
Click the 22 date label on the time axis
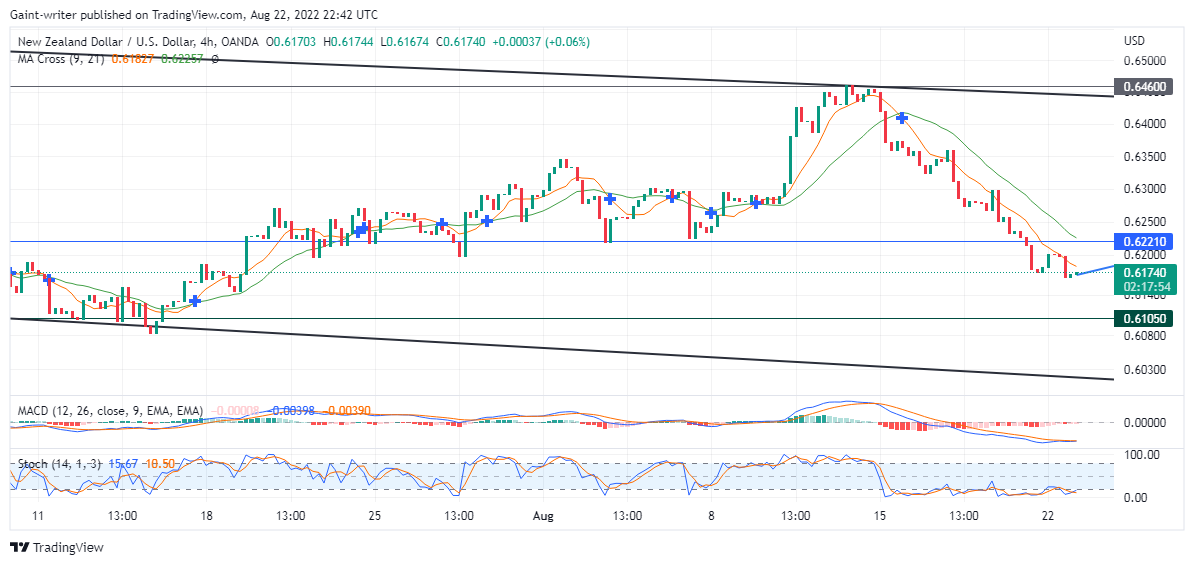pyautogui.click(x=1048, y=516)
